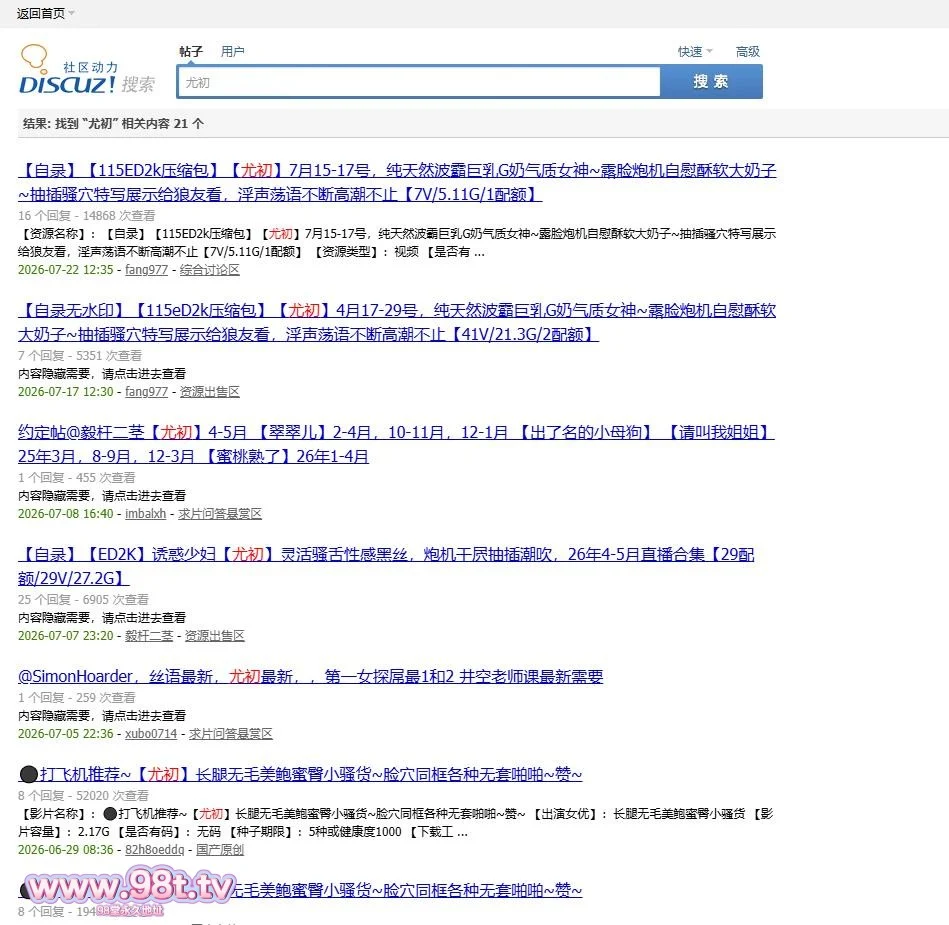The width and height of the screenshot is (949, 925).
Task: Open the 国产原创 forum link
Action: (220, 850)
